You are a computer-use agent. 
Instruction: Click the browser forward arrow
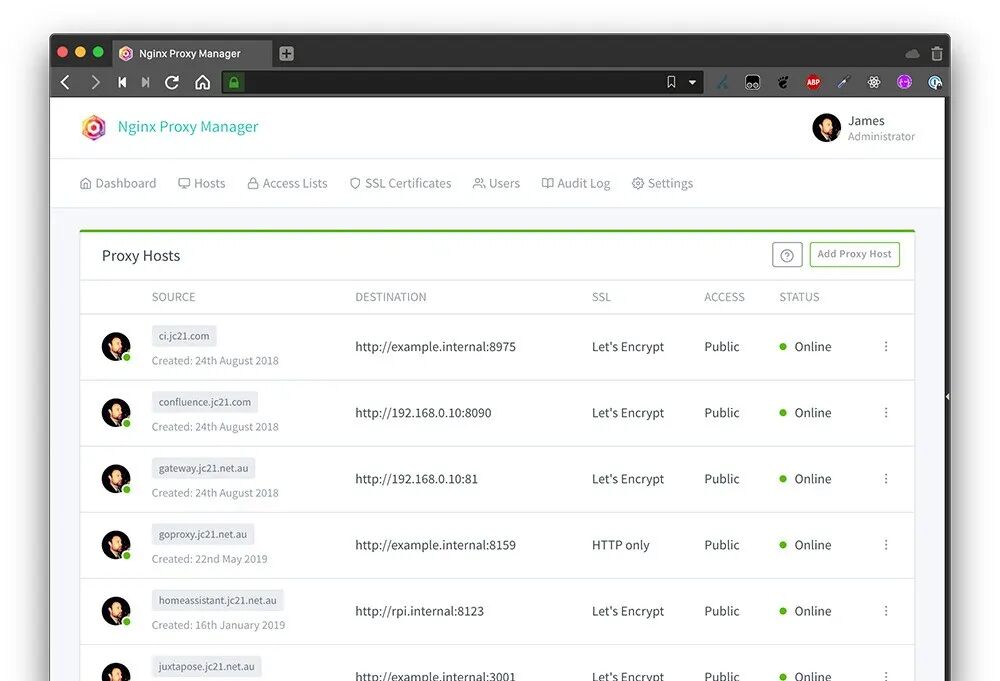click(x=95, y=82)
